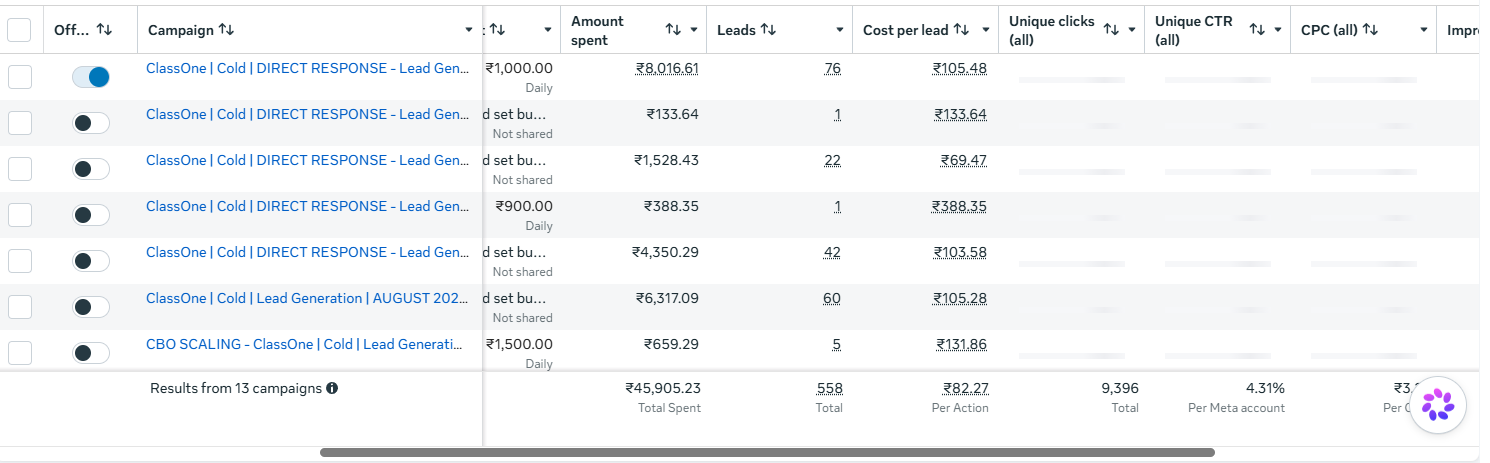Screen dimensions: 1490x463
Task: Click the ₹6,317.09 amount spent cell
Action: [667, 299]
